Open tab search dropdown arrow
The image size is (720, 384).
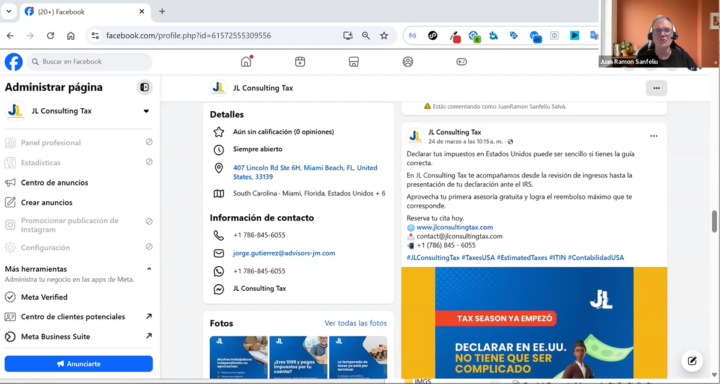(x=8, y=11)
